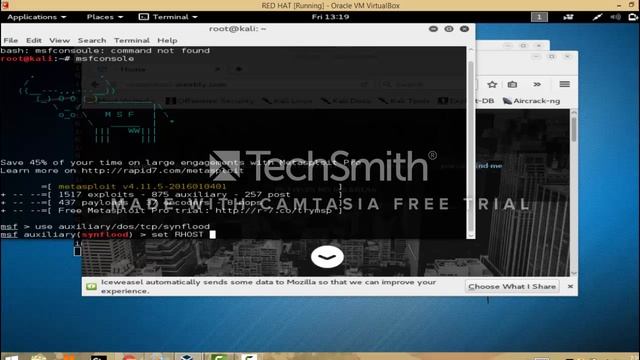
Task: Bookmark this page with the Iceweasel star icon
Action: (x=492, y=84)
